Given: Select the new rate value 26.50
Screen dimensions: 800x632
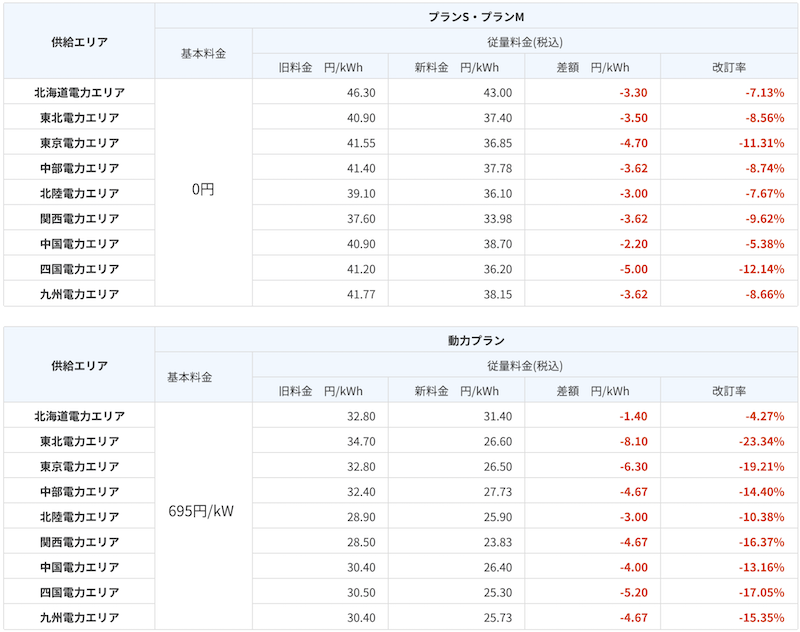Looking at the screenshot, I should click(x=498, y=467).
